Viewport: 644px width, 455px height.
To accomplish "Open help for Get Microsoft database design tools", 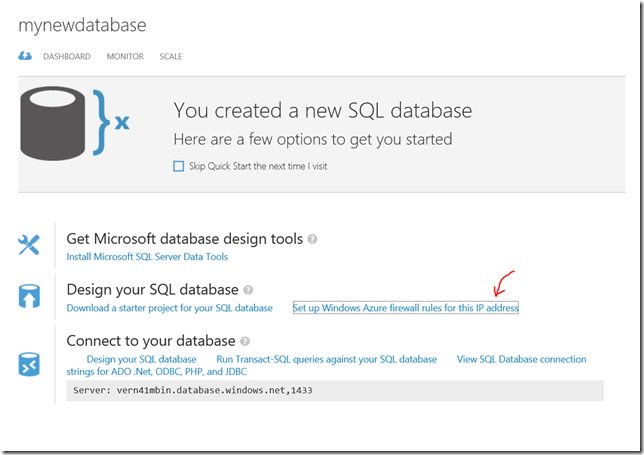I will coord(313,239).
